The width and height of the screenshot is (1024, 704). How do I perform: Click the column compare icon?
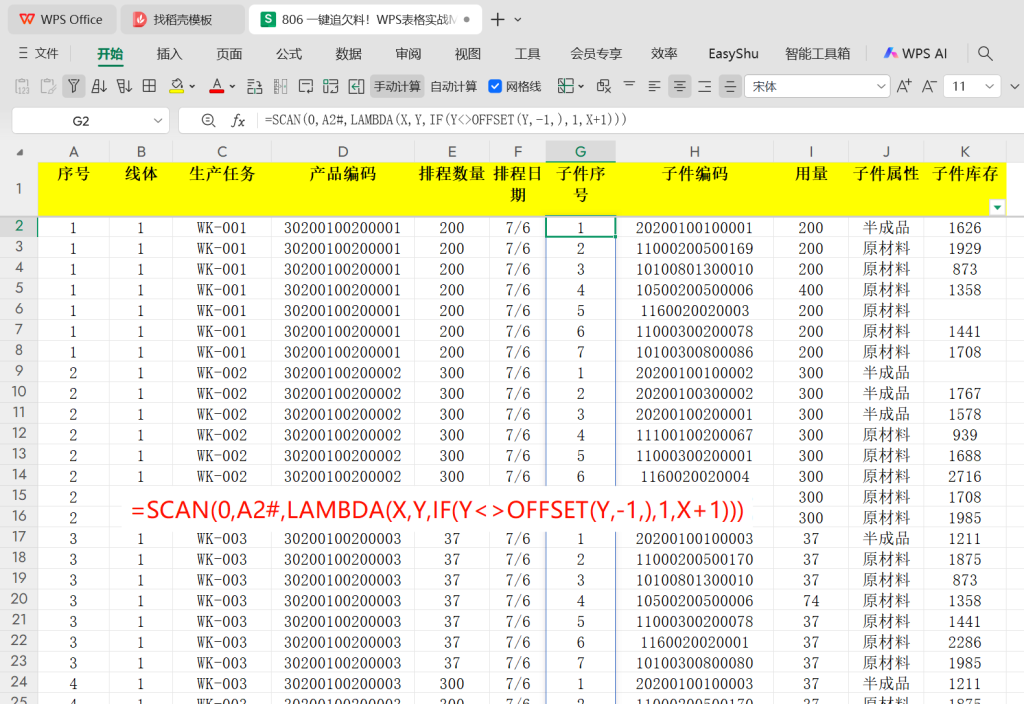point(280,86)
